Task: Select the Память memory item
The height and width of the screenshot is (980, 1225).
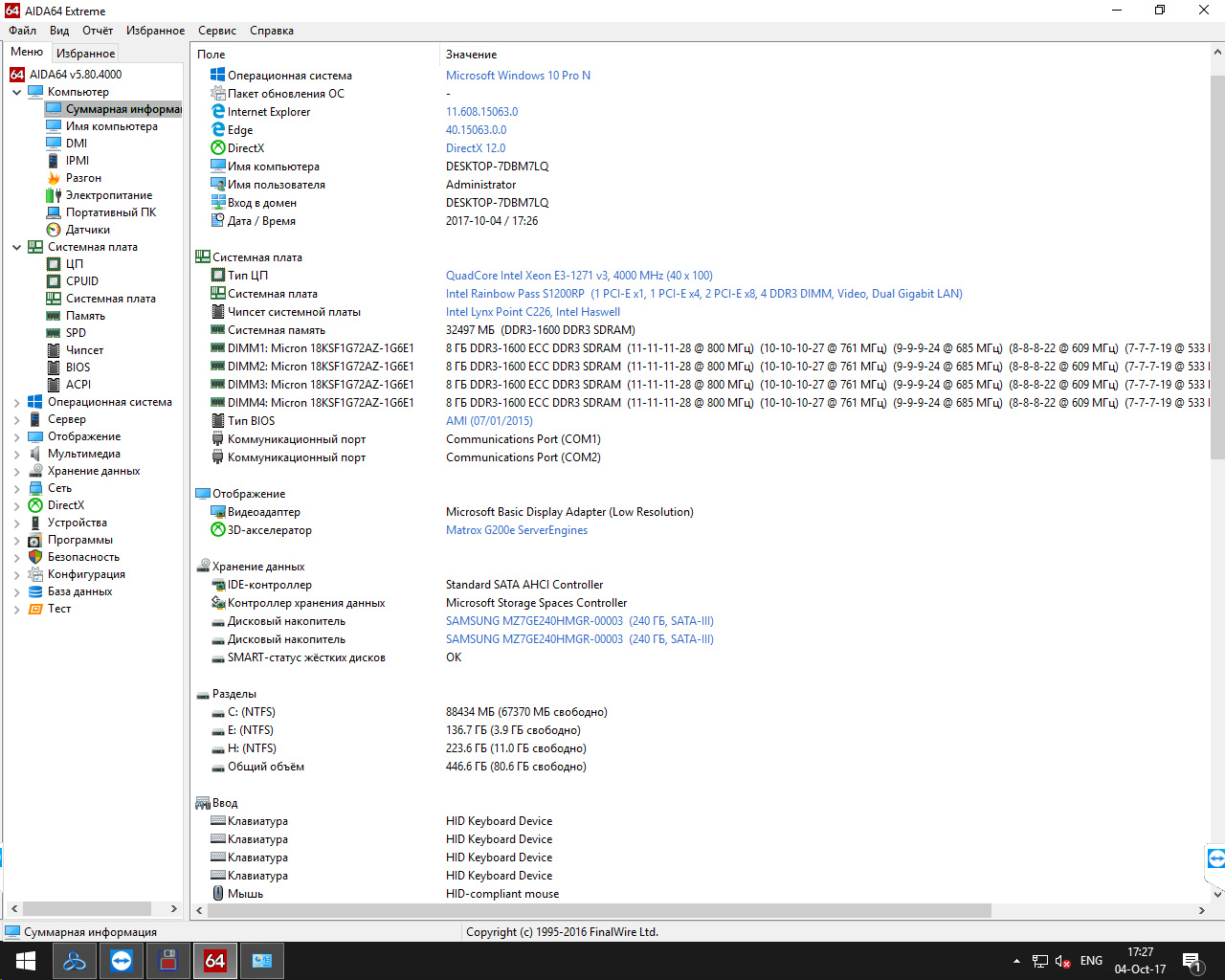Action: [85, 316]
